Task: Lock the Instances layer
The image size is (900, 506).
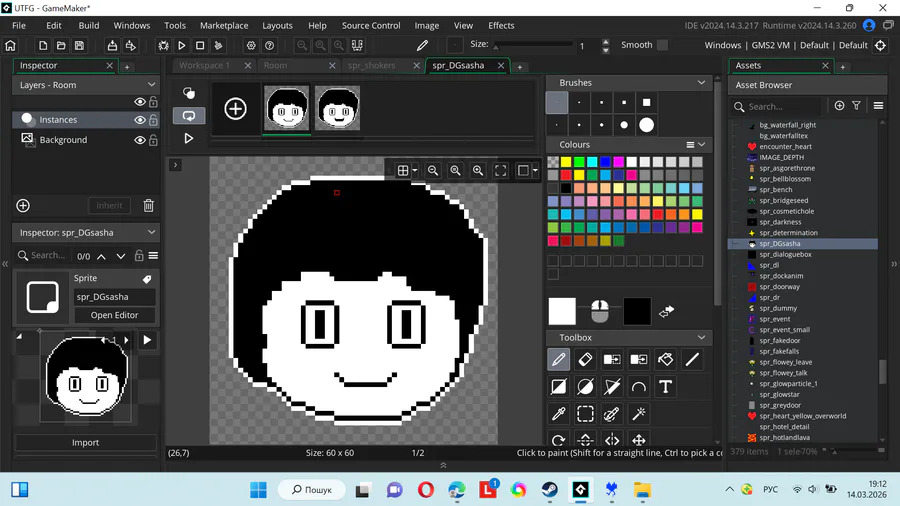Action: [x=153, y=120]
